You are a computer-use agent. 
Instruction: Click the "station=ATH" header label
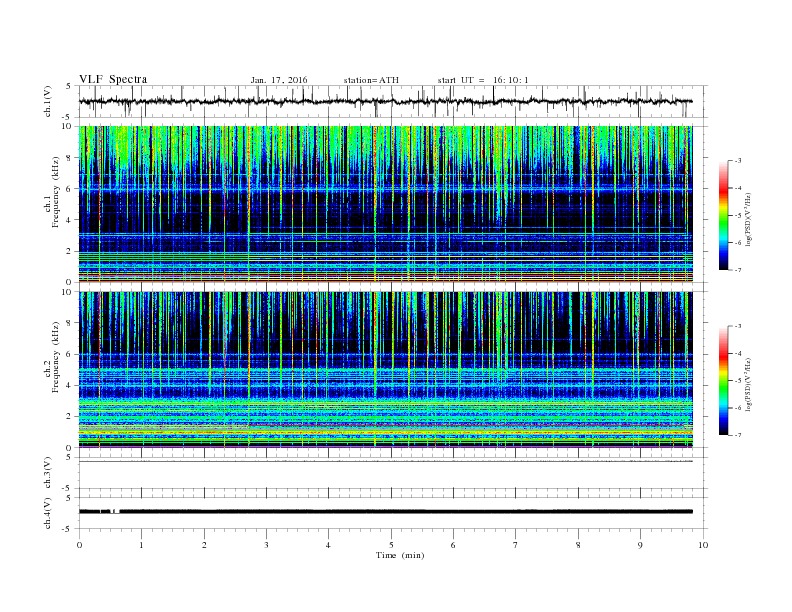click(x=371, y=80)
